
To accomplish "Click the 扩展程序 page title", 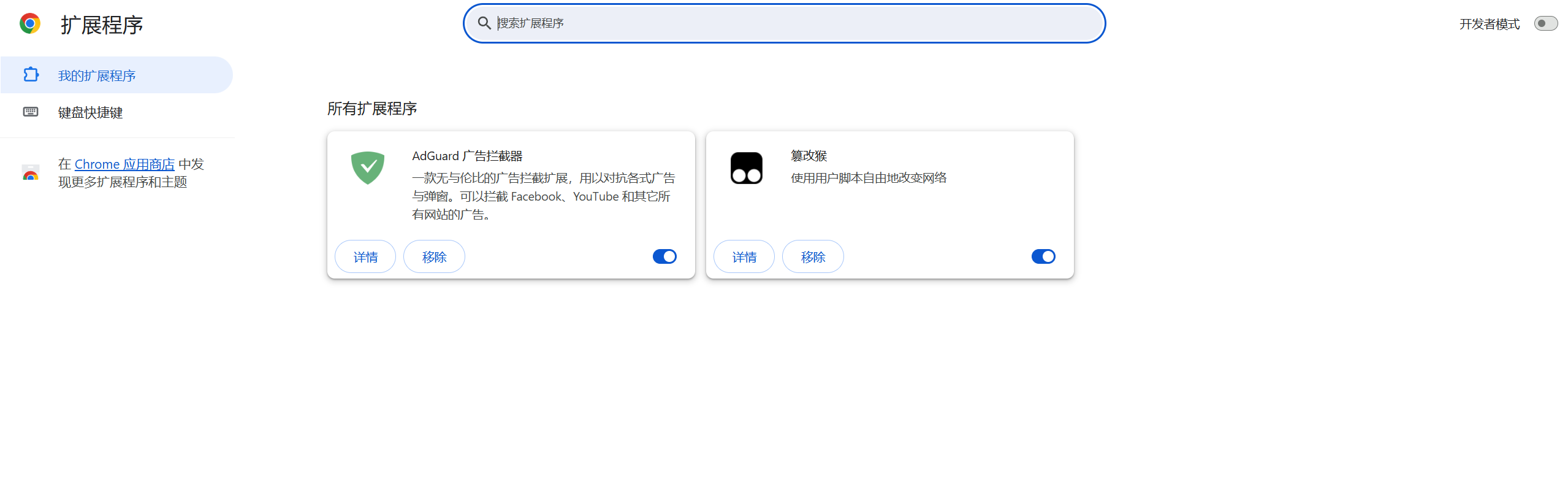I will coord(102,25).
